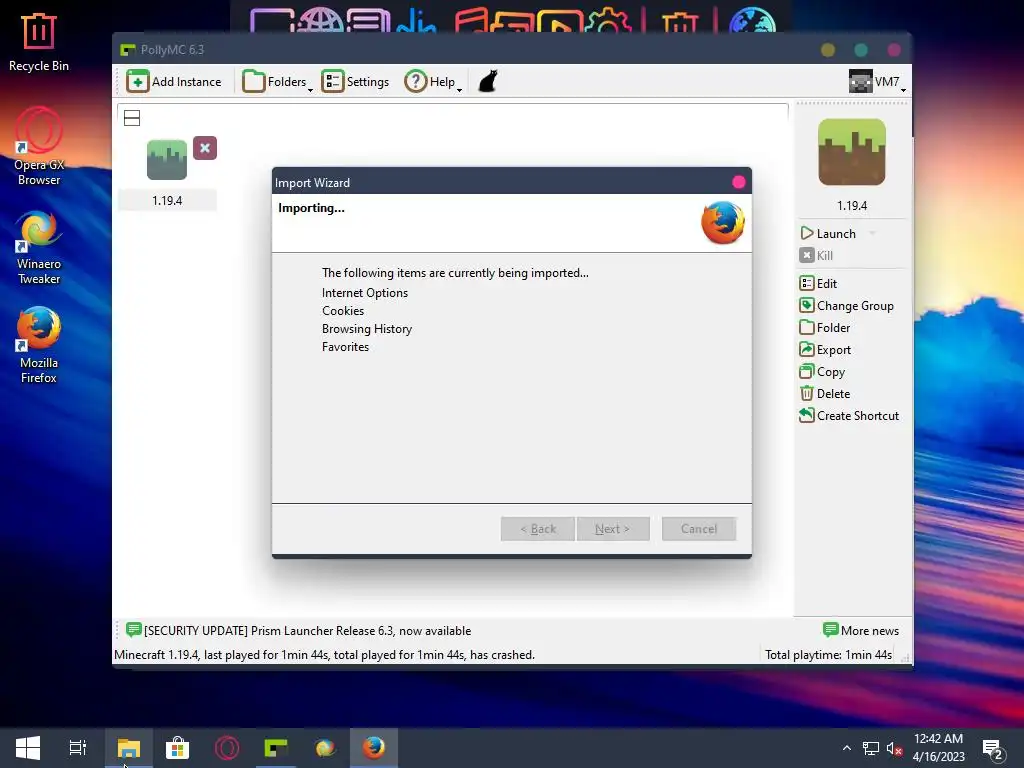Open the Help dropdown menu
This screenshot has height=768, width=1024.
tap(432, 82)
